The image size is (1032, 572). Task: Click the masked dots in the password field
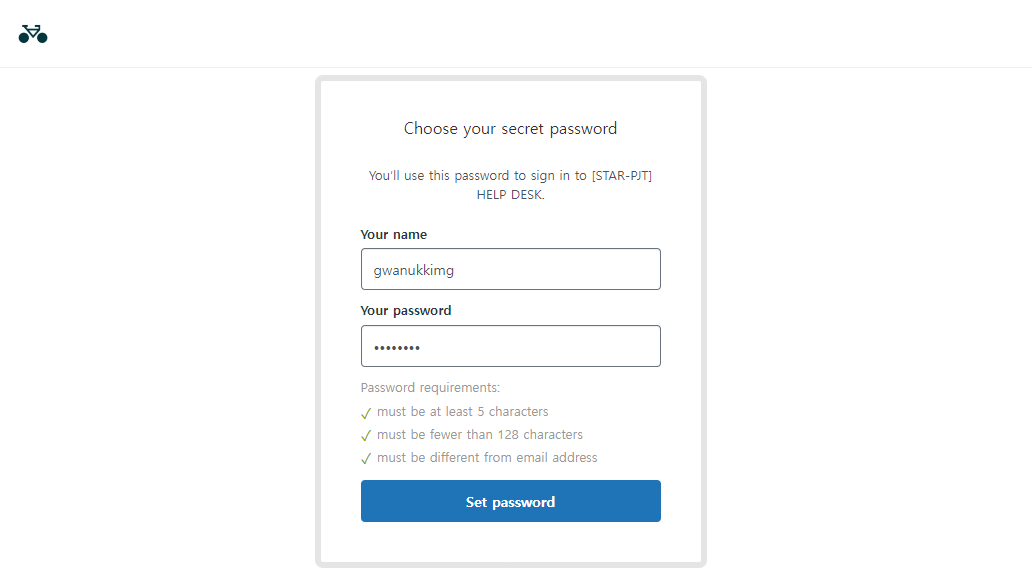pyautogui.click(x=397, y=347)
